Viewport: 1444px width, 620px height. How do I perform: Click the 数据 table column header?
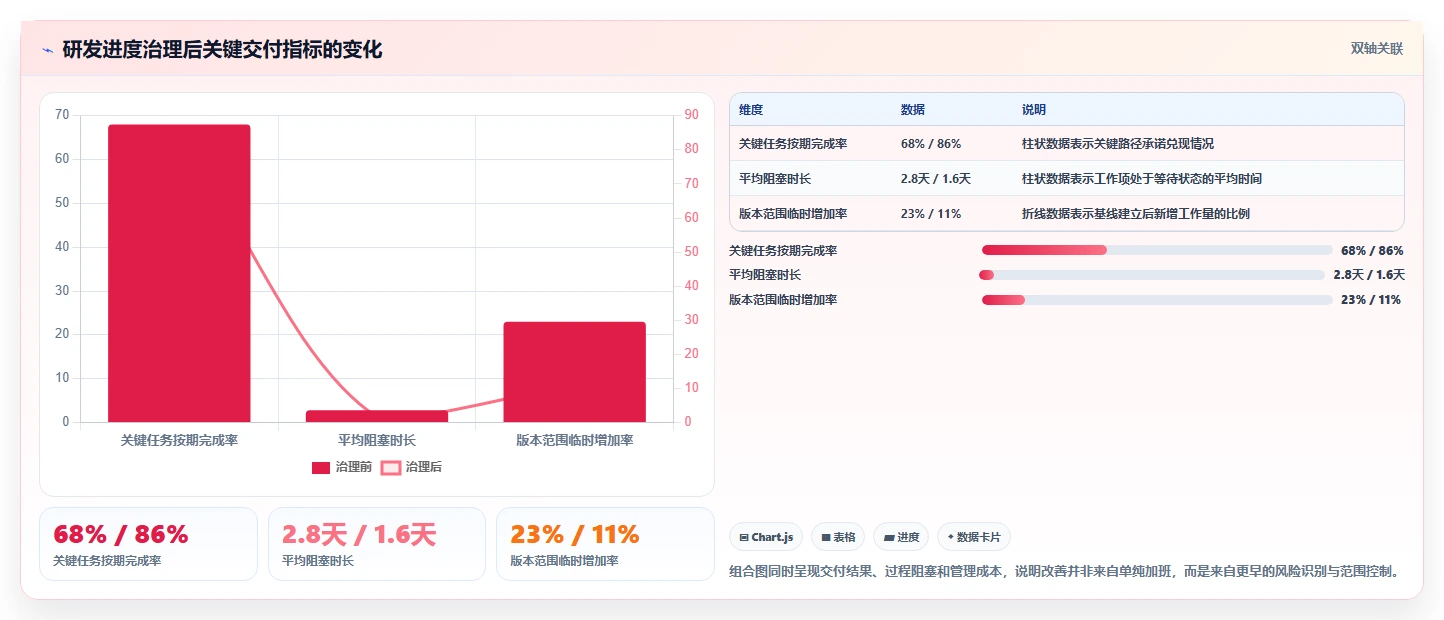[x=913, y=110]
